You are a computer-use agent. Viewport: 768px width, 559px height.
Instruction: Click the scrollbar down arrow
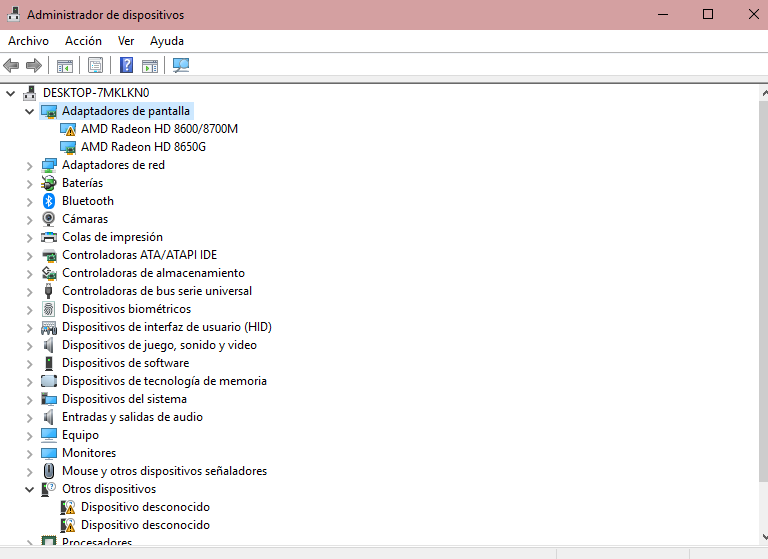(x=764, y=537)
